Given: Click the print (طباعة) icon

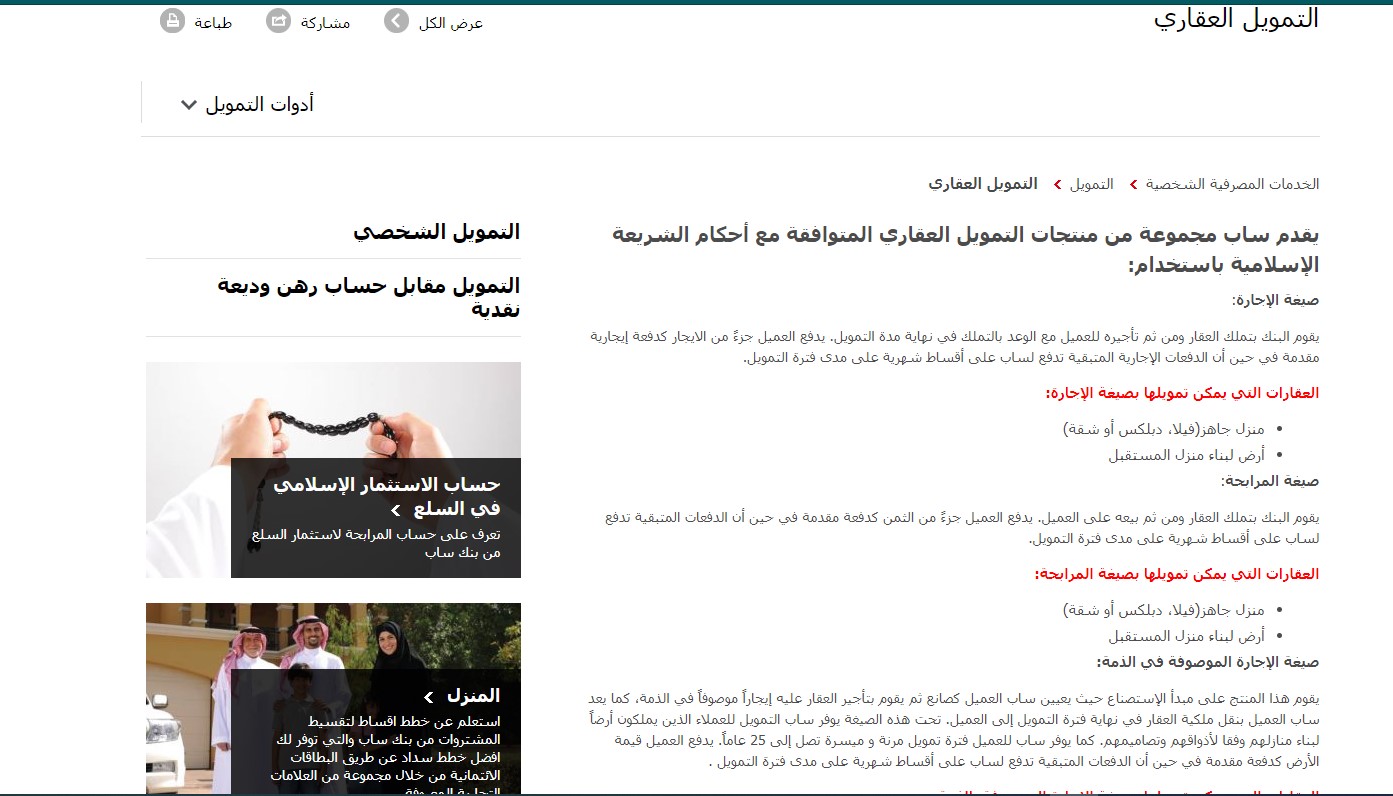Looking at the screenshot, I should pos(172,21).
